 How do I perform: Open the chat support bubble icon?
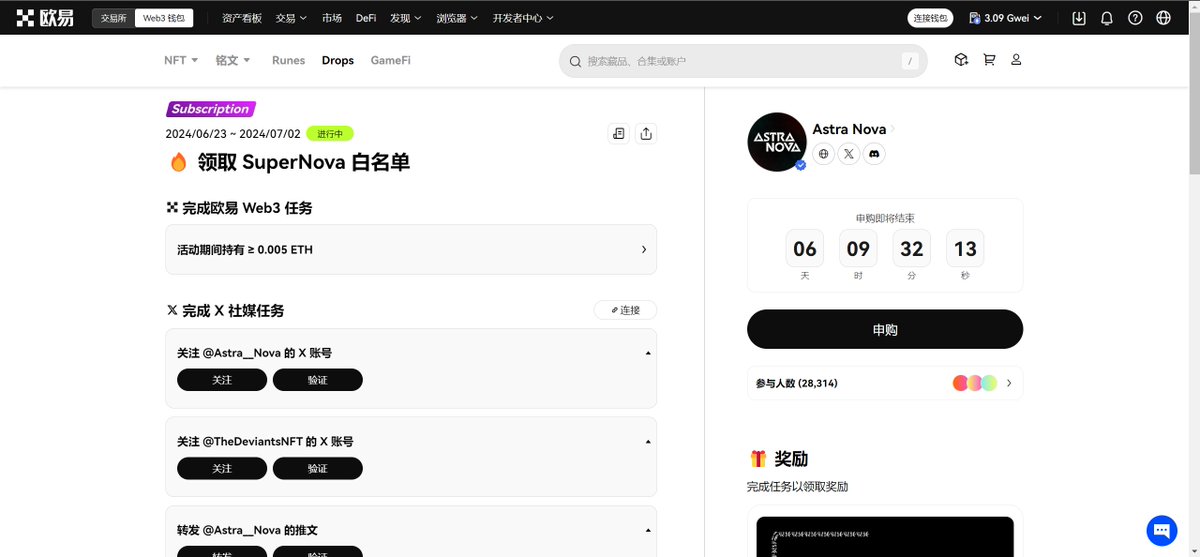[1161, 530]
